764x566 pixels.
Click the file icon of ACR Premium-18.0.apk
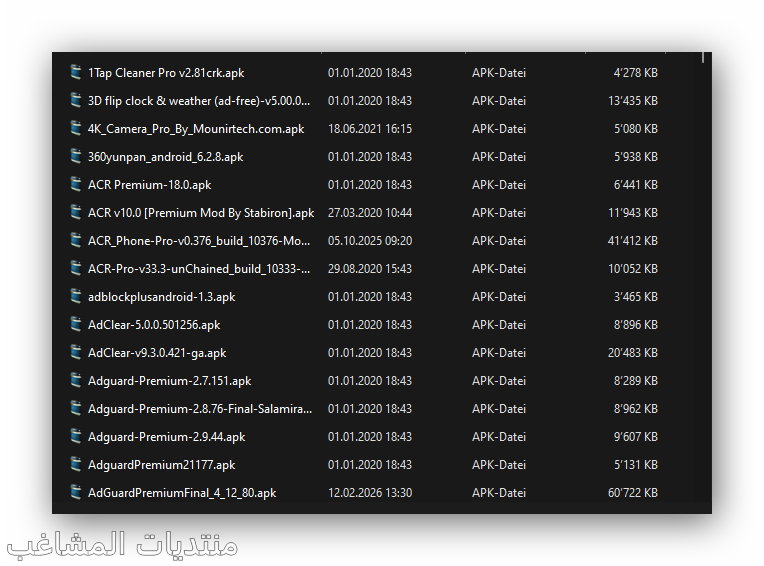click(x=76, y=184)
